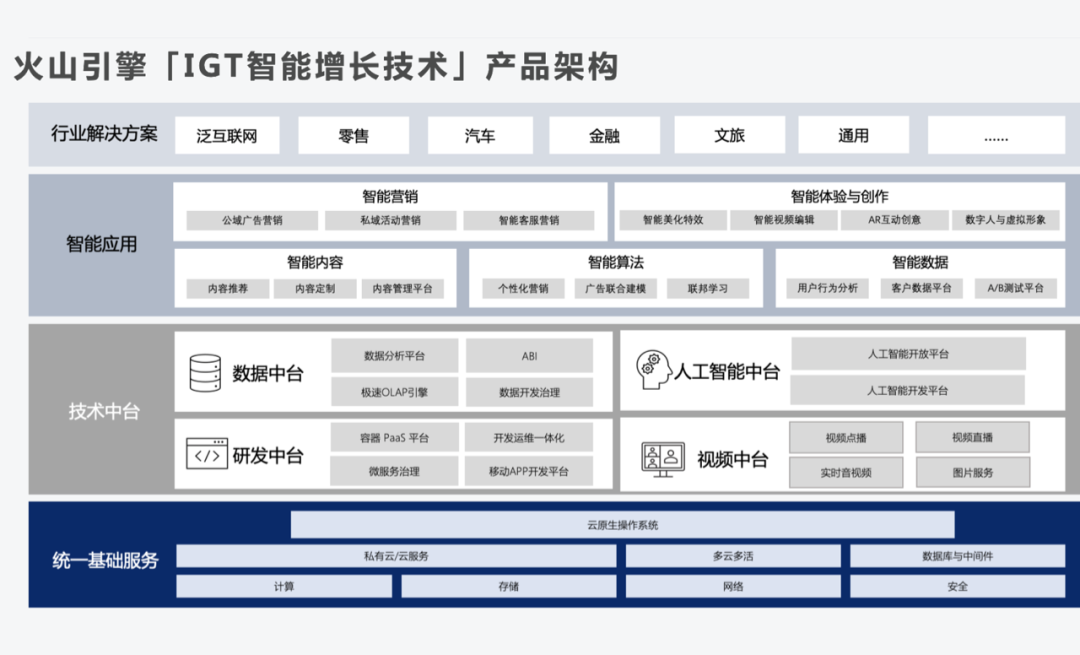Click the 统一基础服务 row label
The image size is (1080, 655).
click(105, 560)
